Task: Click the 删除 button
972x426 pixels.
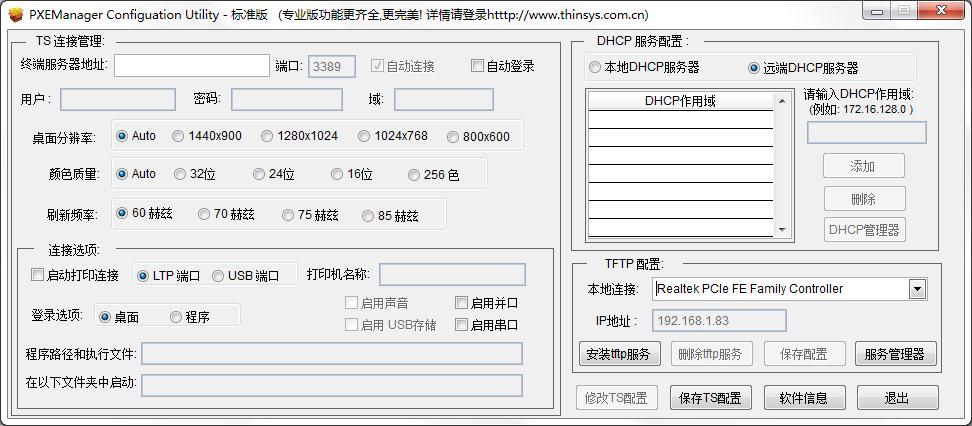Action: 864,199
